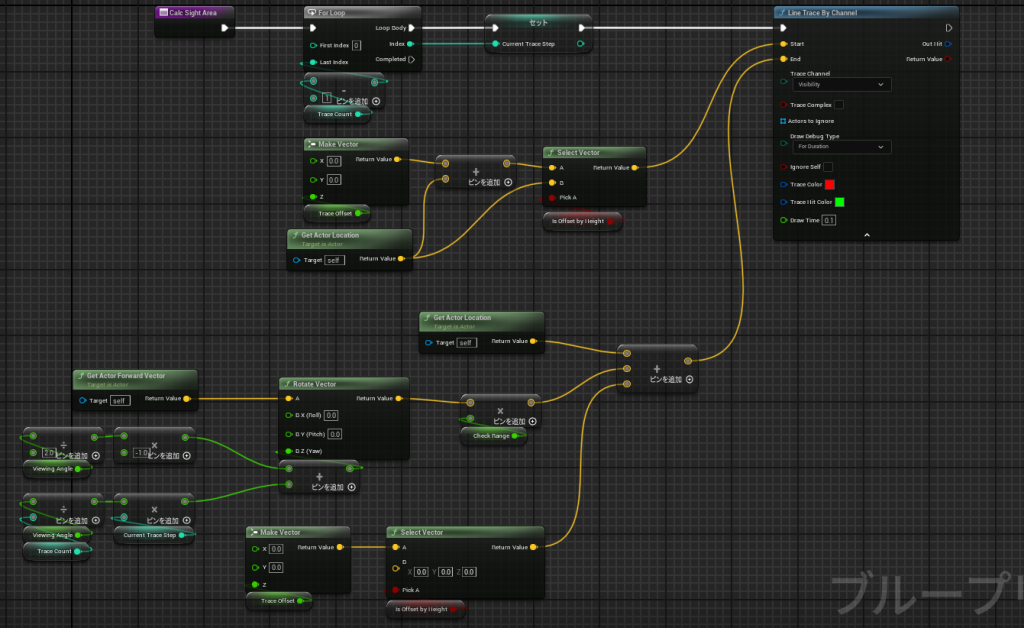This screenshot has width=1024, height=628.
Task: Click the Get Actor Forward Vector function icon
Action: point(80,376)
